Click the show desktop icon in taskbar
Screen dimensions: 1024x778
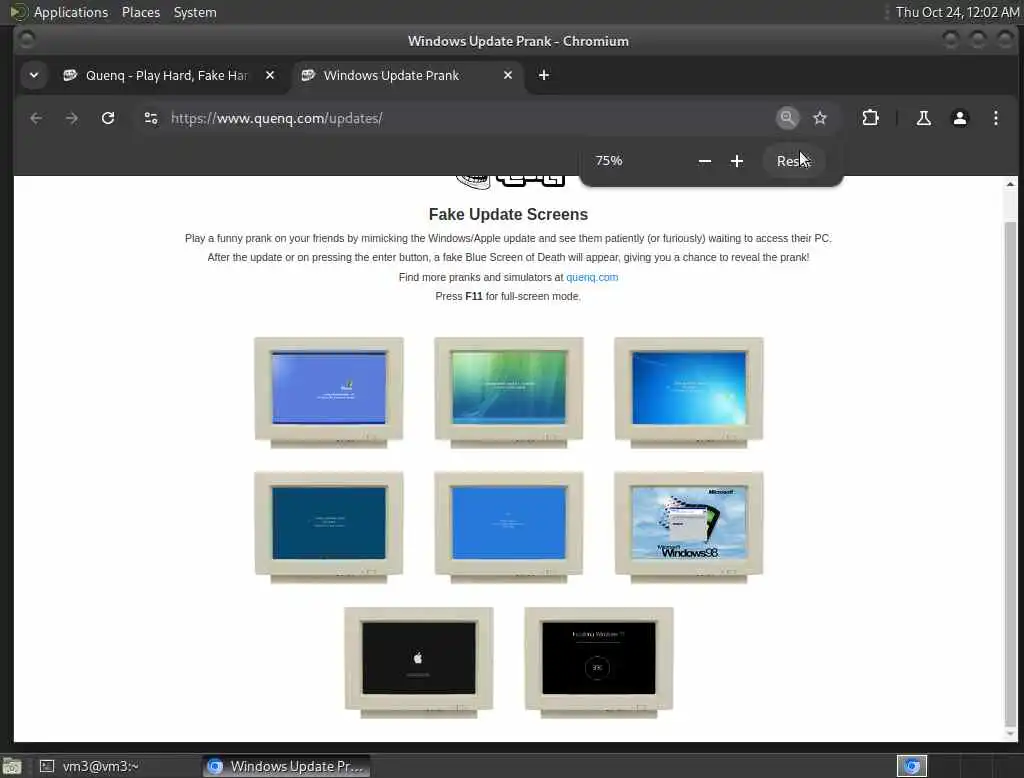click(12, 766)
